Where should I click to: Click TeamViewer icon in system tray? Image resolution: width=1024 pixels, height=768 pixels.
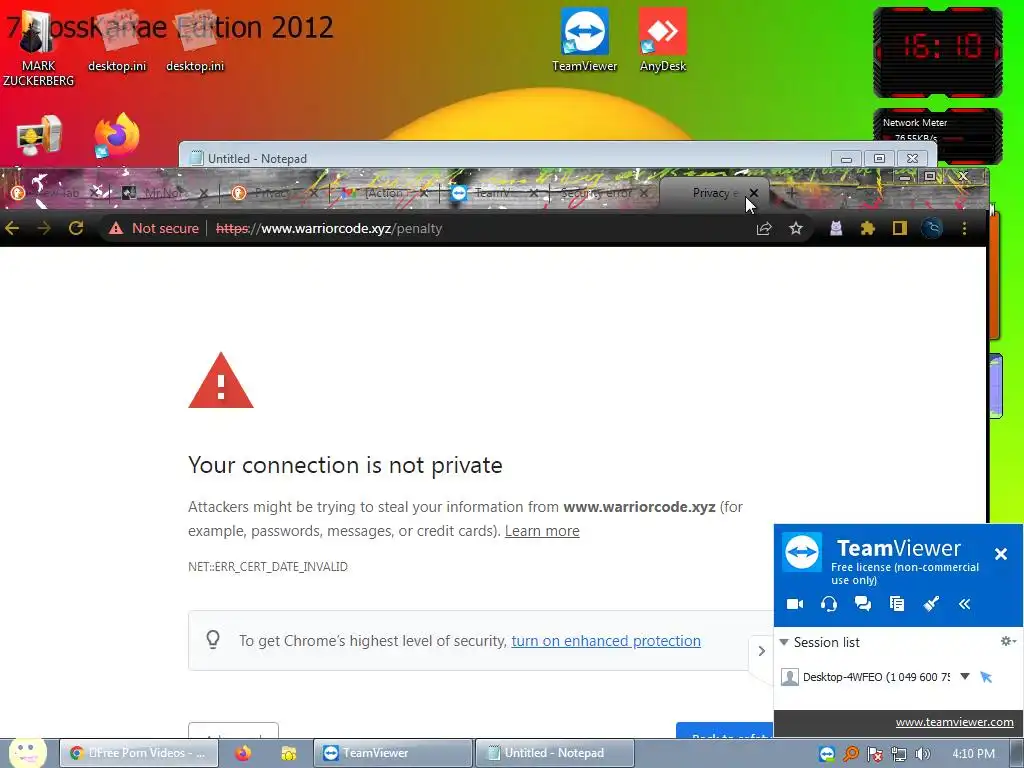point(827,754)
